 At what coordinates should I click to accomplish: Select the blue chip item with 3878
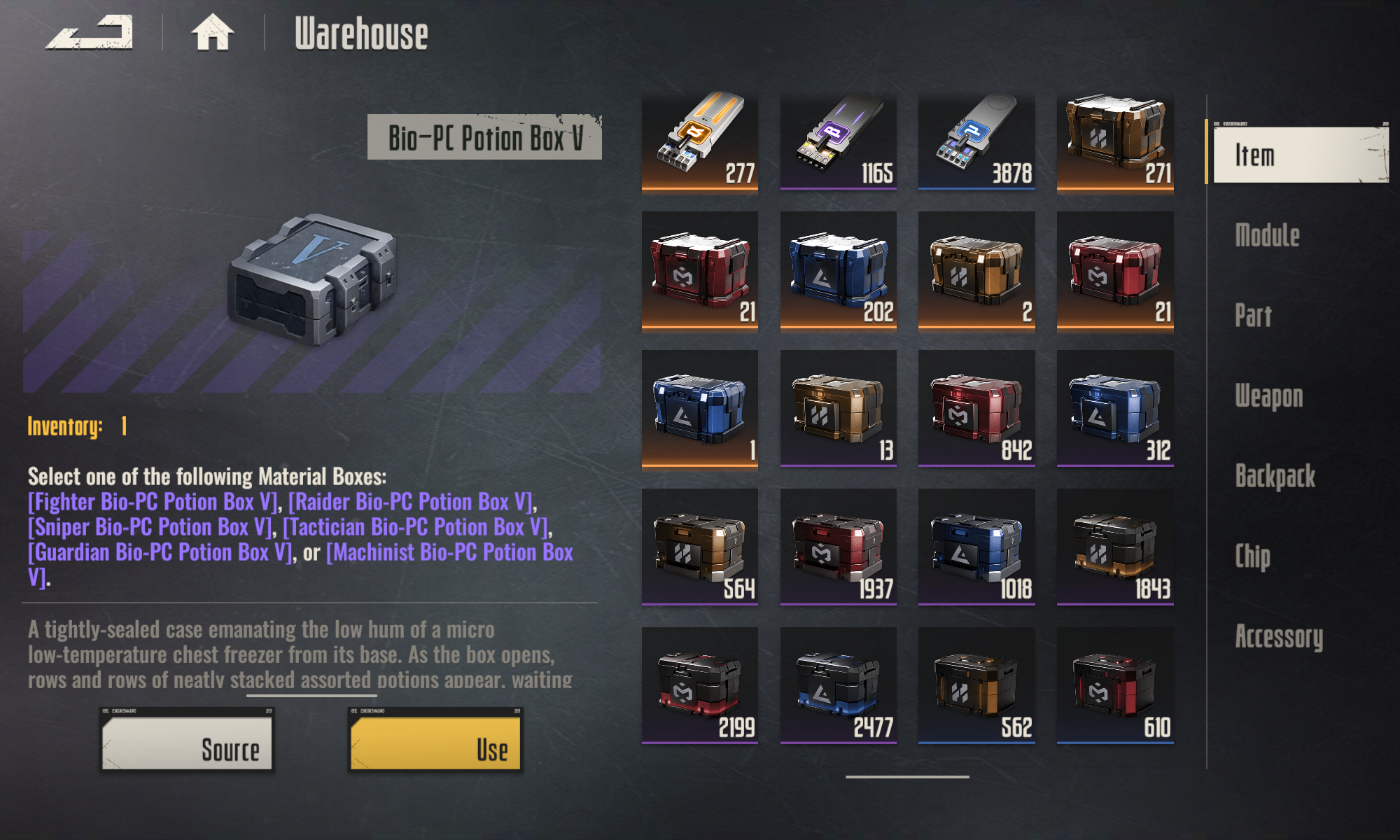pyautogui.click(x=976, y=142)
